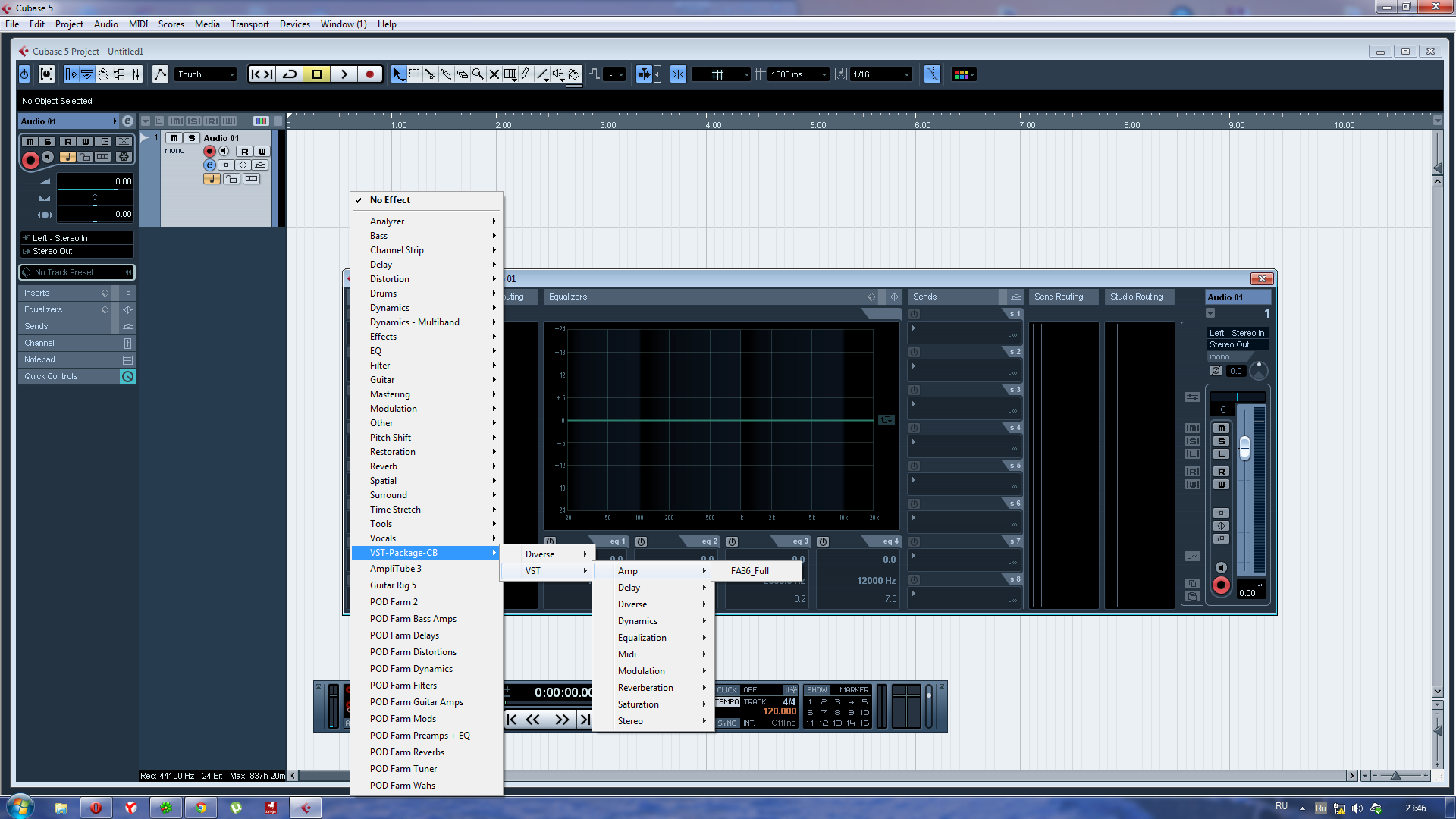This screenshot has width=1456, height=819.
Task: Toggle Record Enable on the Audio 01 track
Action: click(x=209, y=152)
